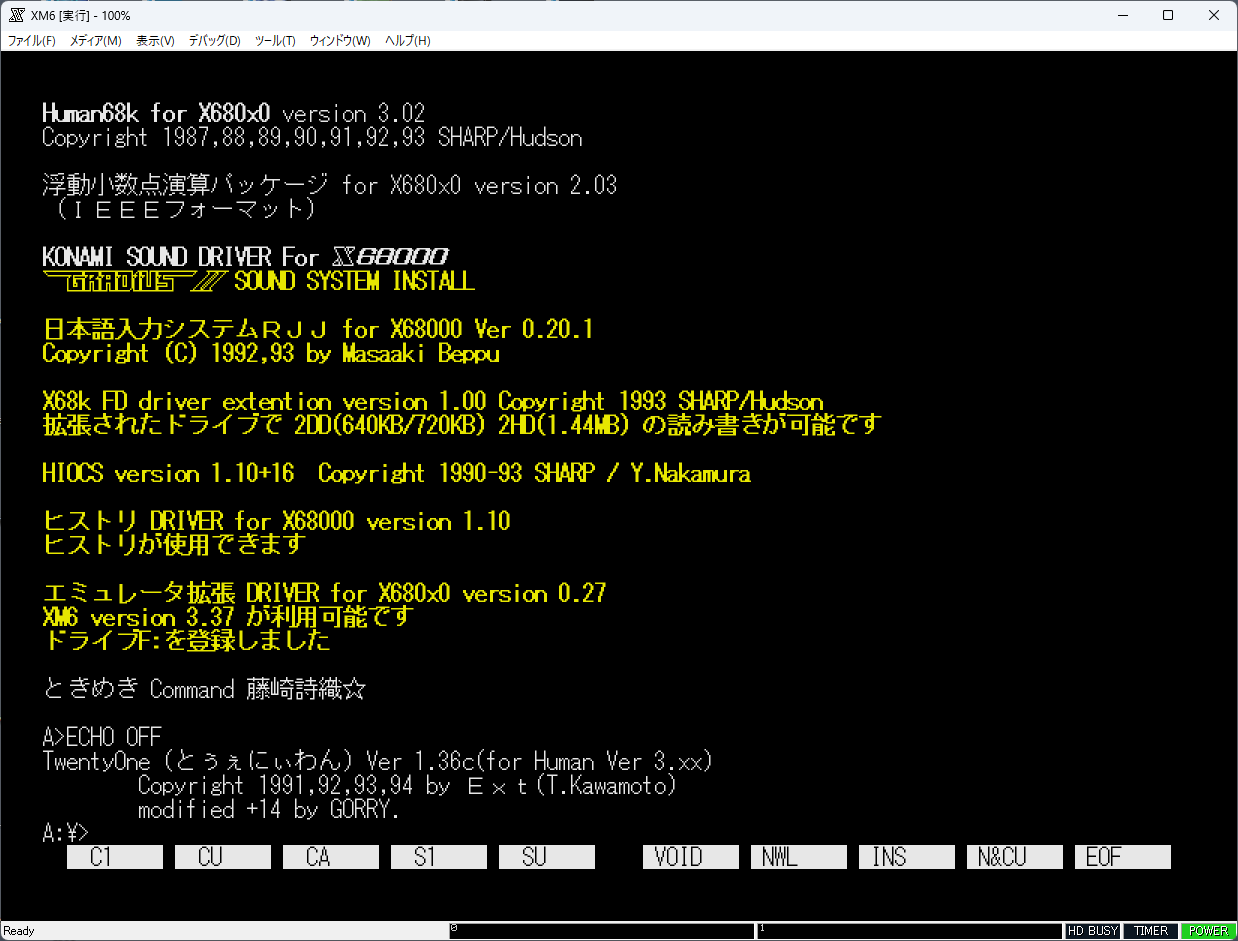The height and width of the screenshot is (941, 1238).
Task: Maximize the XM6 emulator window
Action: click(1168, 16)
